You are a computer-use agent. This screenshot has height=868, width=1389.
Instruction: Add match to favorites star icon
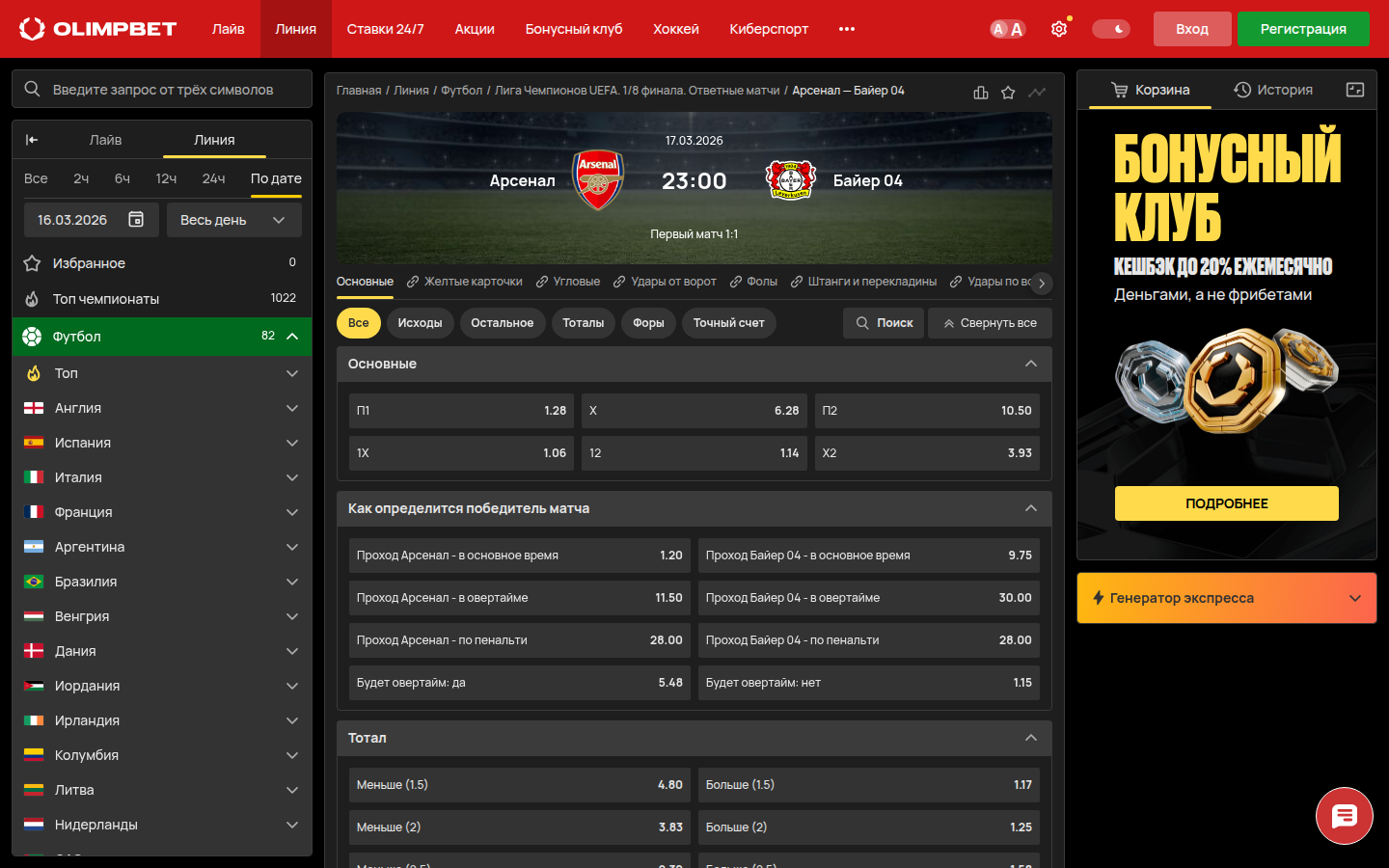[x=1008, y=93]
